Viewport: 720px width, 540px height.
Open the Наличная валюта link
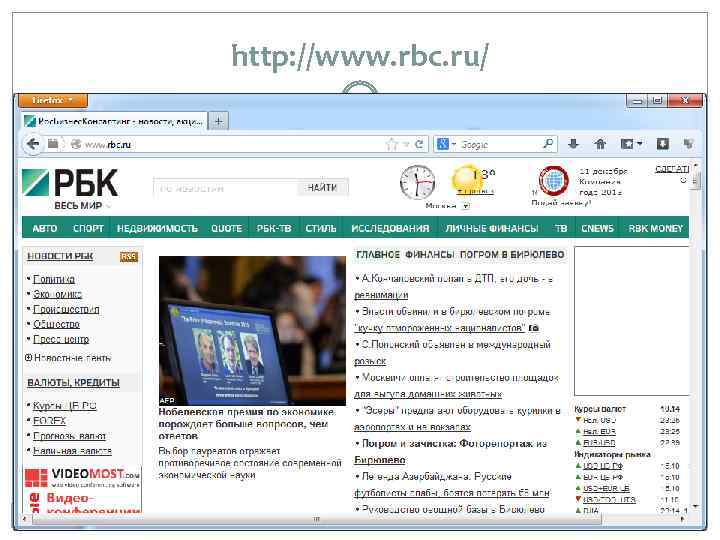(72, 451)
